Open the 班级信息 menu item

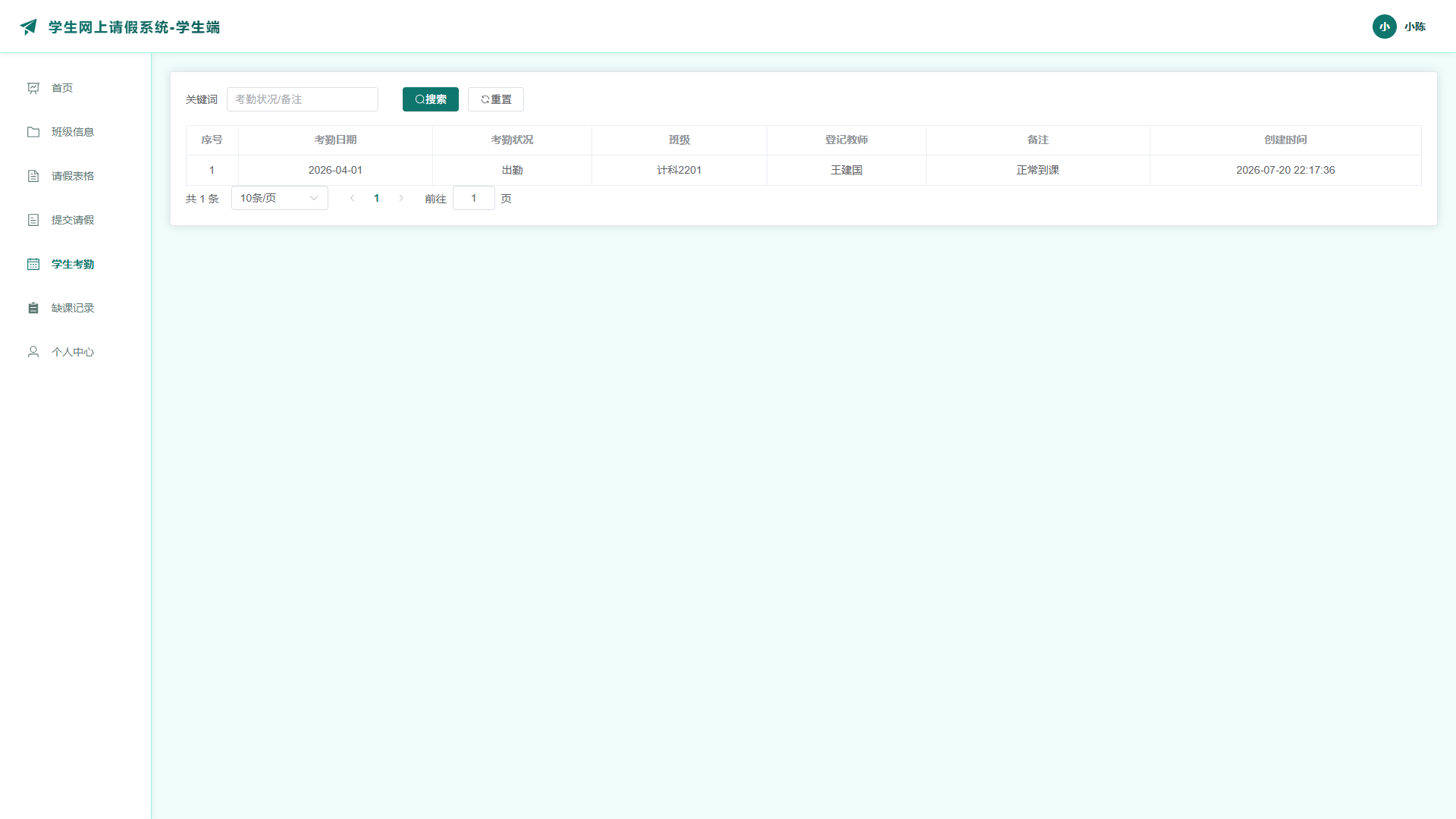tap(76, 132)
